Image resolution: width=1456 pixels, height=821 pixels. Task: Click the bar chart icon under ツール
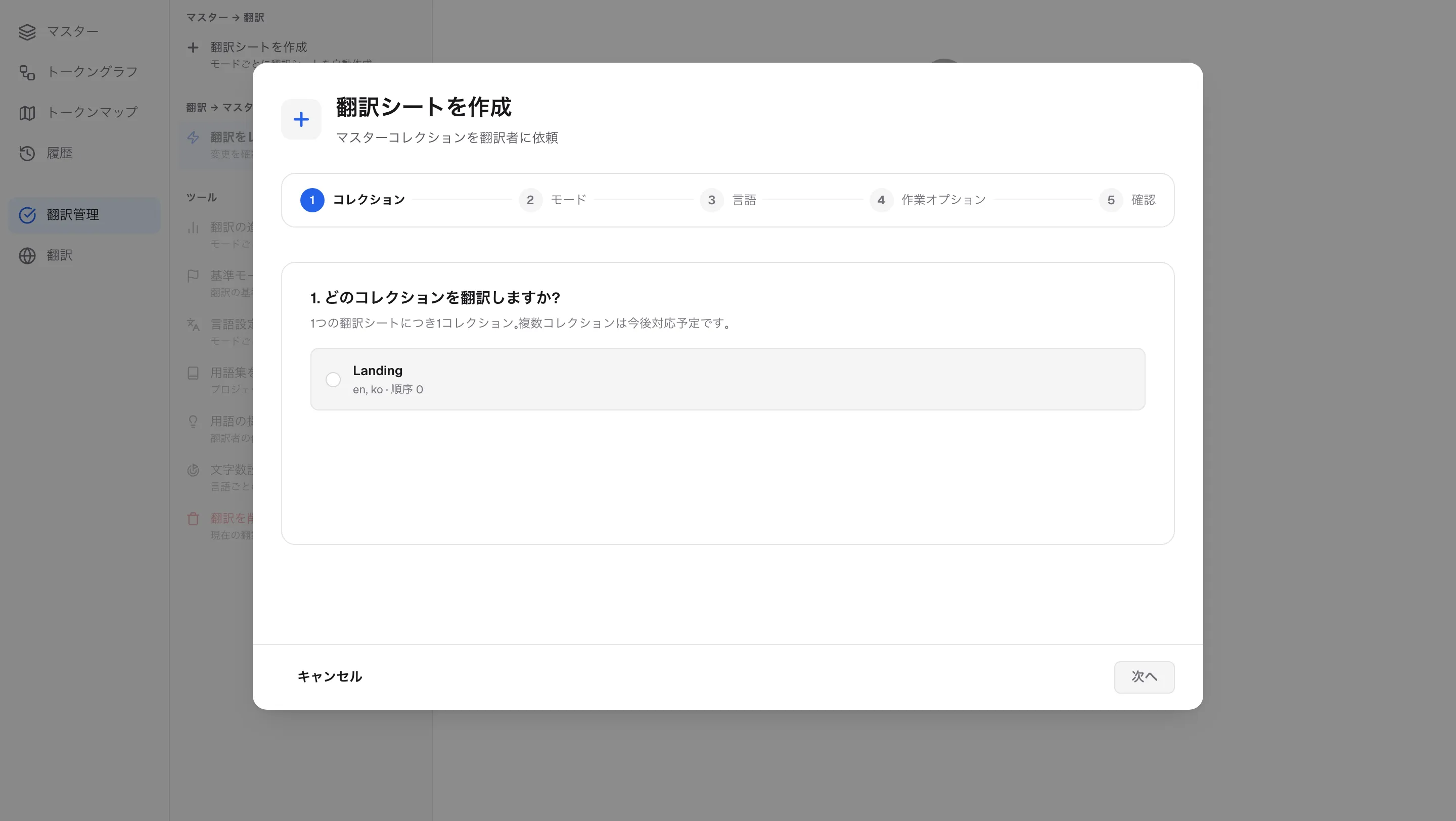point(193,227)
